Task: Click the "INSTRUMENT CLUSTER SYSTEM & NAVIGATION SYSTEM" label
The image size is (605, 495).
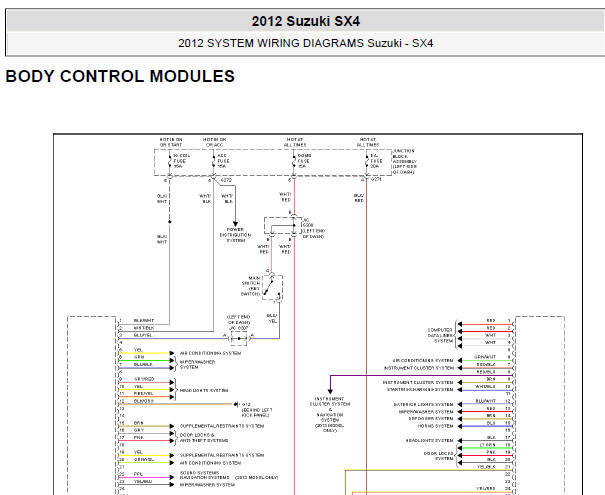Action: (x=330, y=409)
